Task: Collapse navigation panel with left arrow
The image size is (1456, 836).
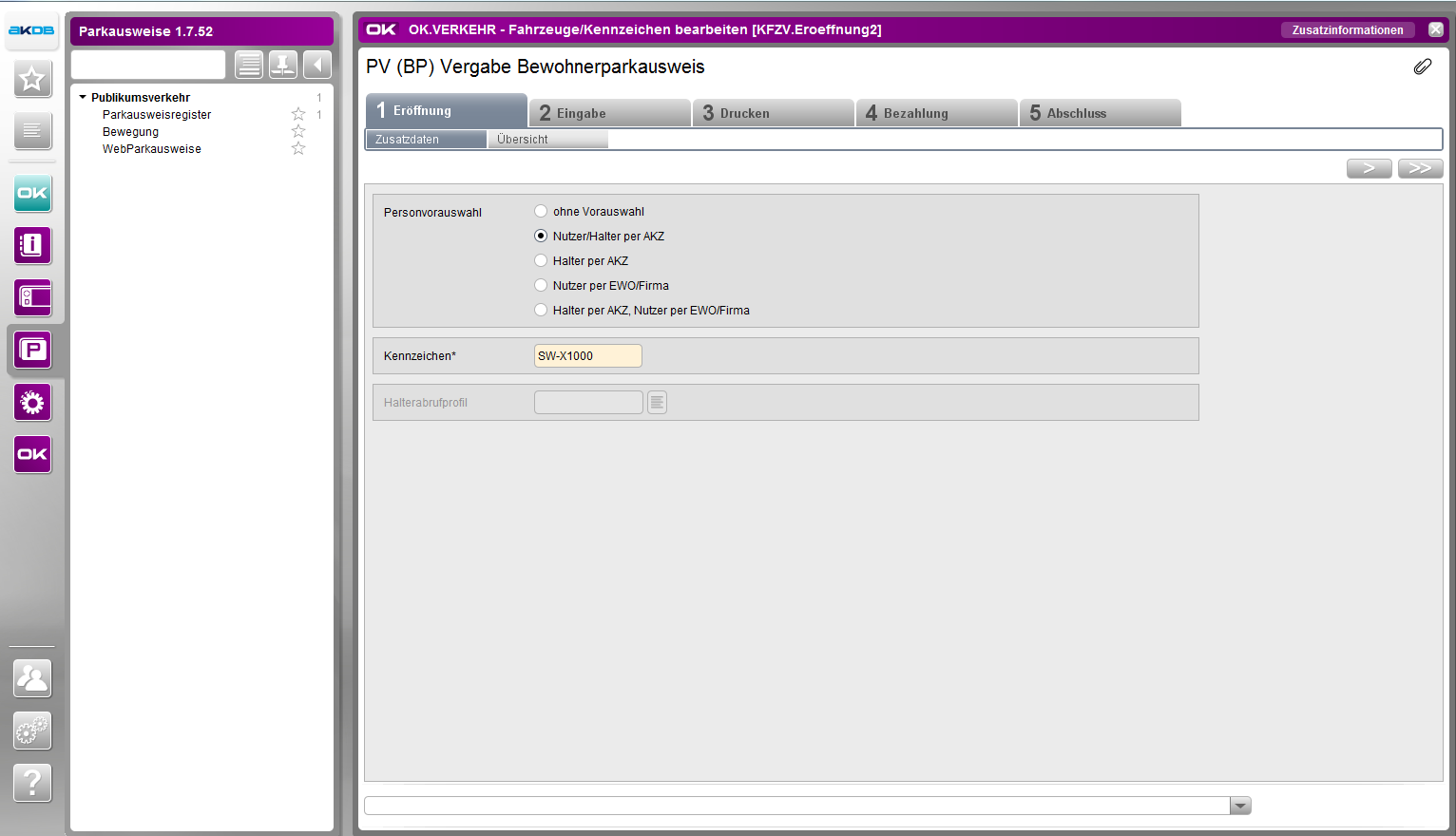Action: 317,65
